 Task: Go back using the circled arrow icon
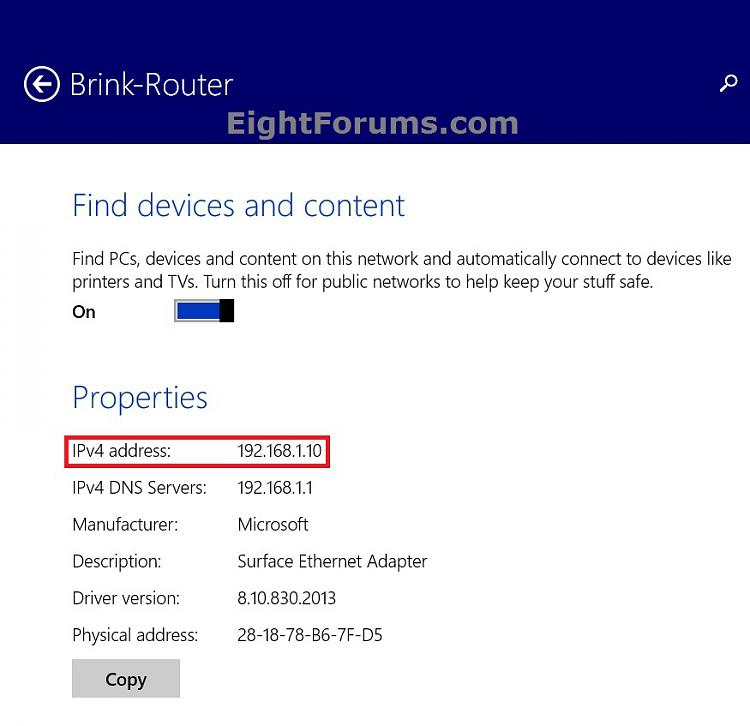[42, 84]
